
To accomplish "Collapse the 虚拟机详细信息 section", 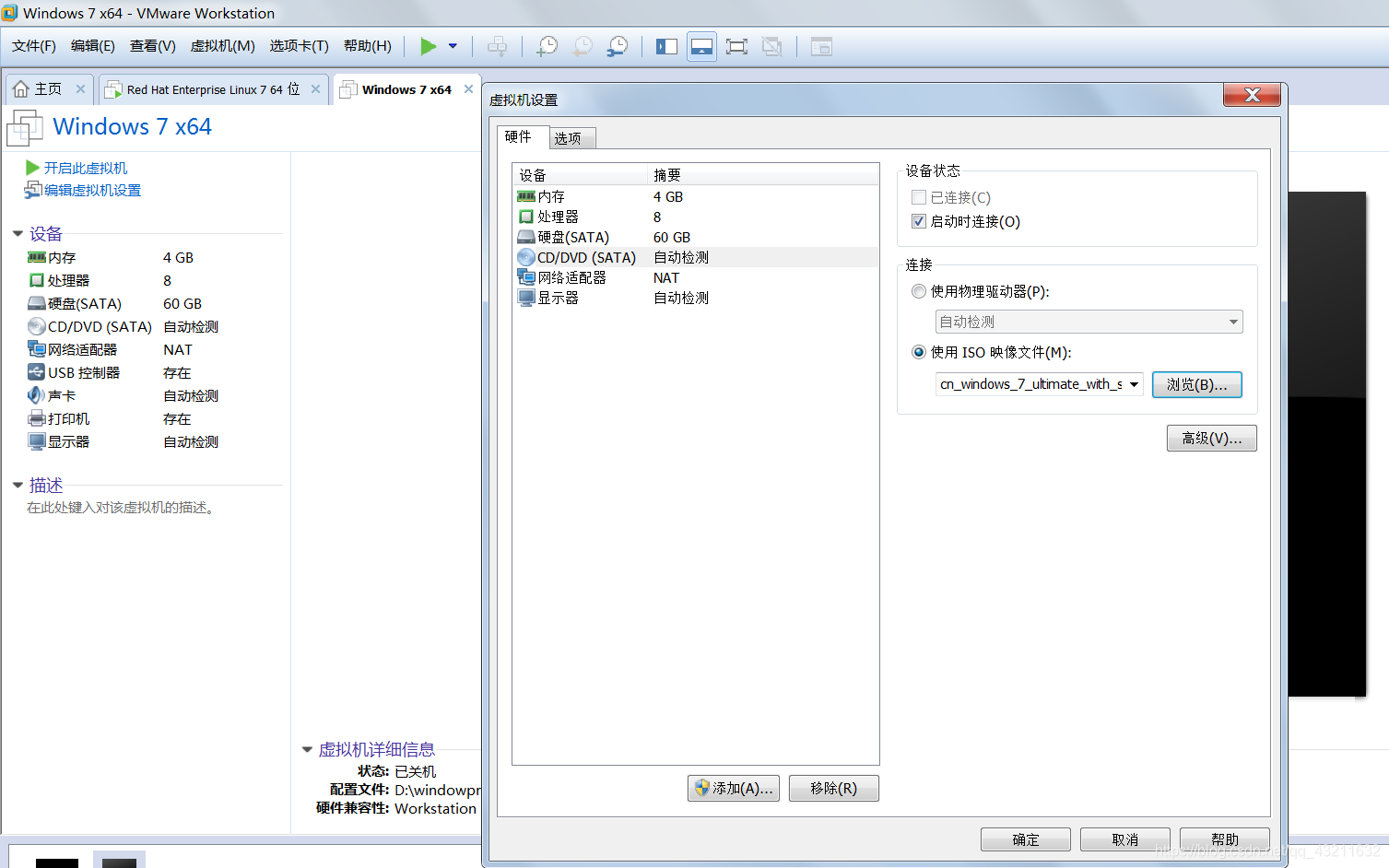I will [x=307, y=750].
